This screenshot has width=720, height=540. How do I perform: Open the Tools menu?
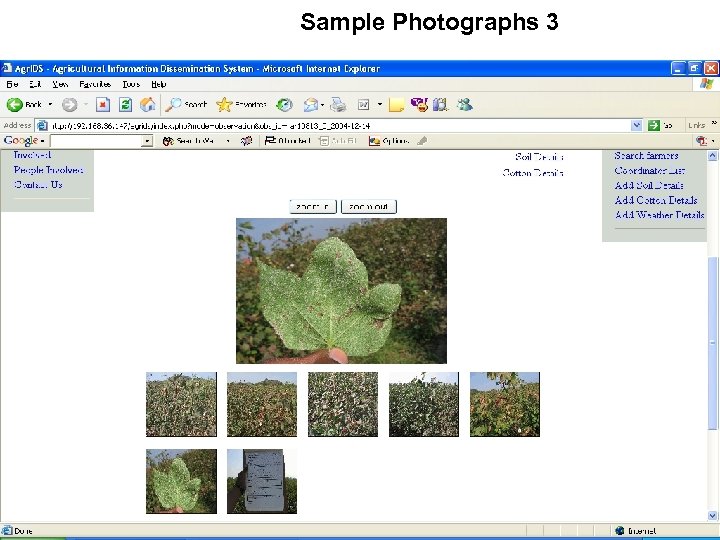[x=131, y=84]
